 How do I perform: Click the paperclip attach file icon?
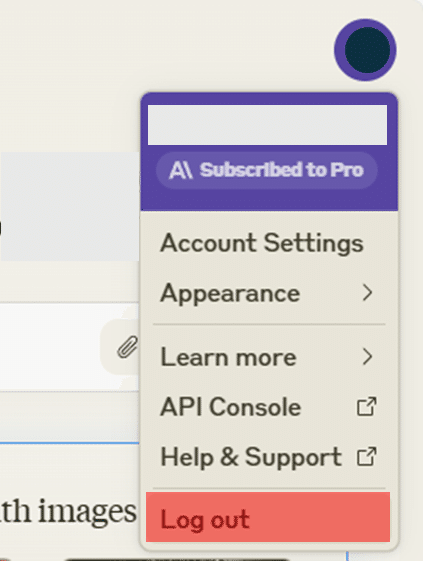tap(127, 347)
